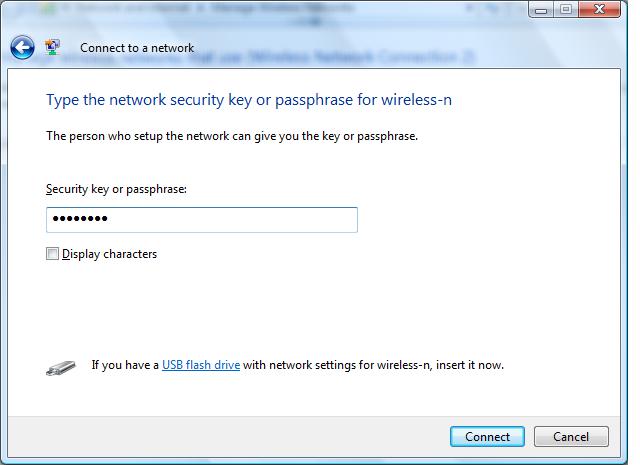Click the network computers icon beside the title

tap(52, 47)
